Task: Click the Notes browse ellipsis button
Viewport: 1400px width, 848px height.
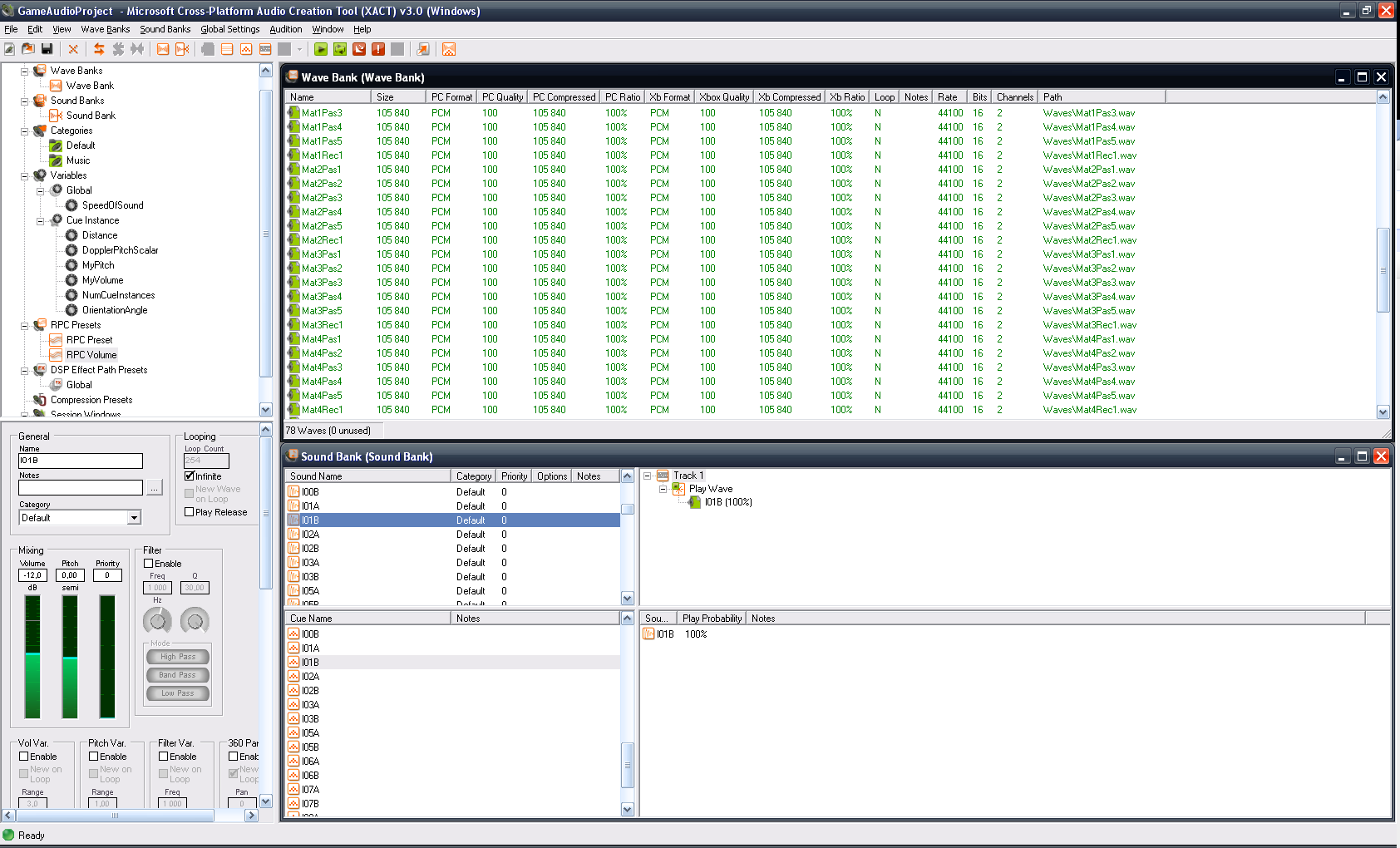Action: 155,488
